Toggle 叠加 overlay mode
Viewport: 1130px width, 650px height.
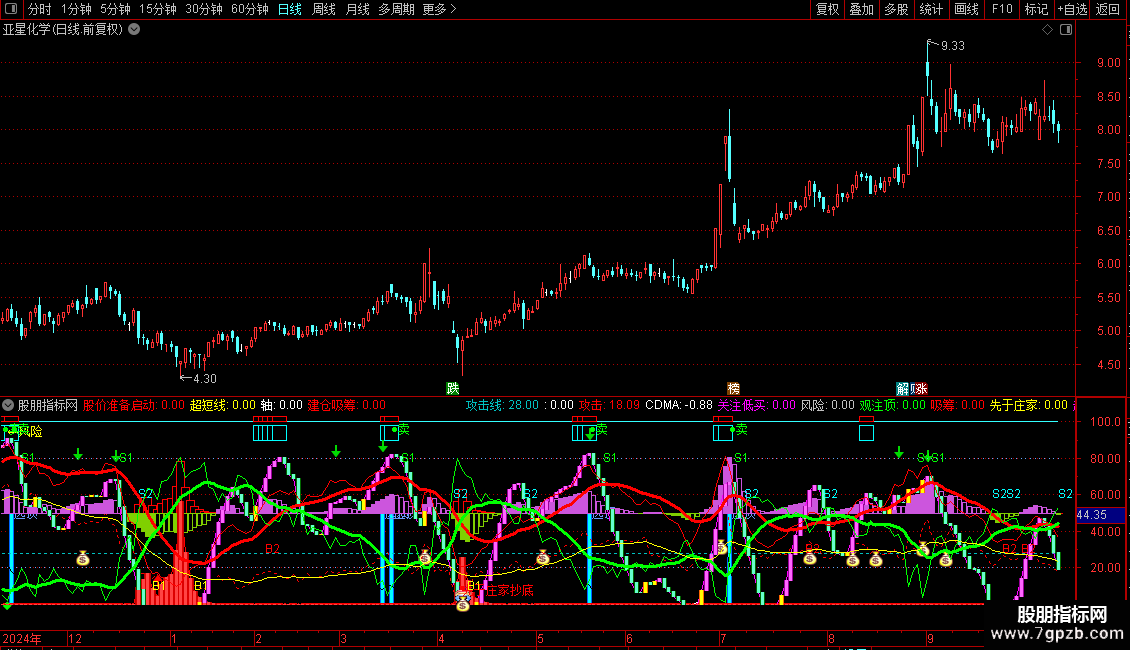point(861,10)
